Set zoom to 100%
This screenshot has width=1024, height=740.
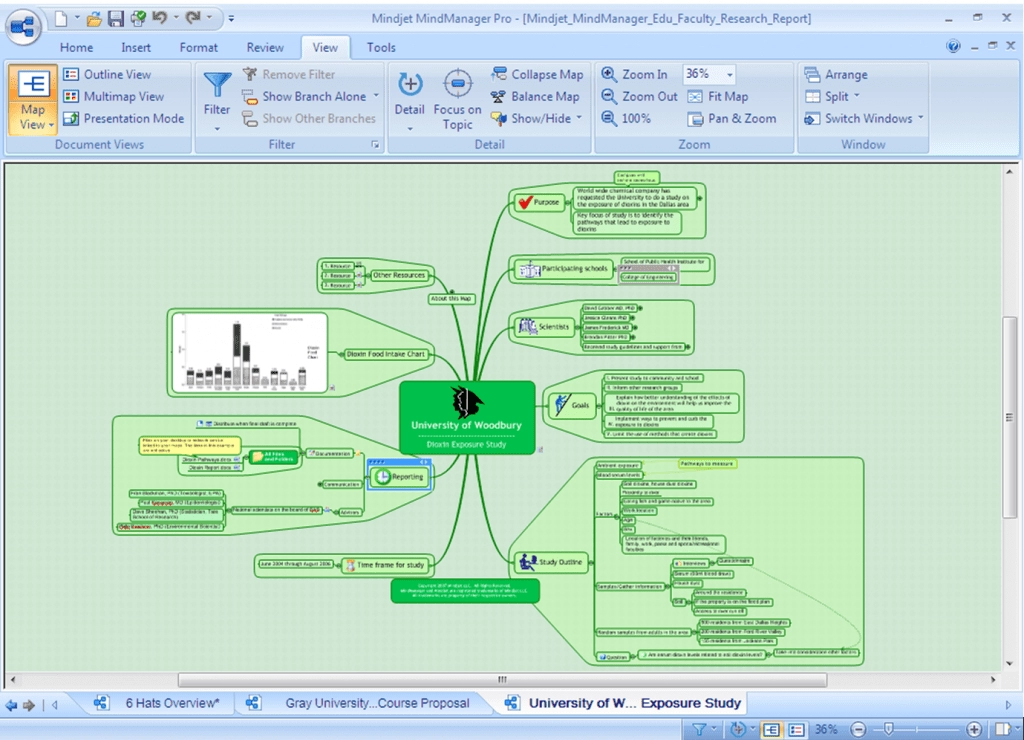click(x=626, y=118)
